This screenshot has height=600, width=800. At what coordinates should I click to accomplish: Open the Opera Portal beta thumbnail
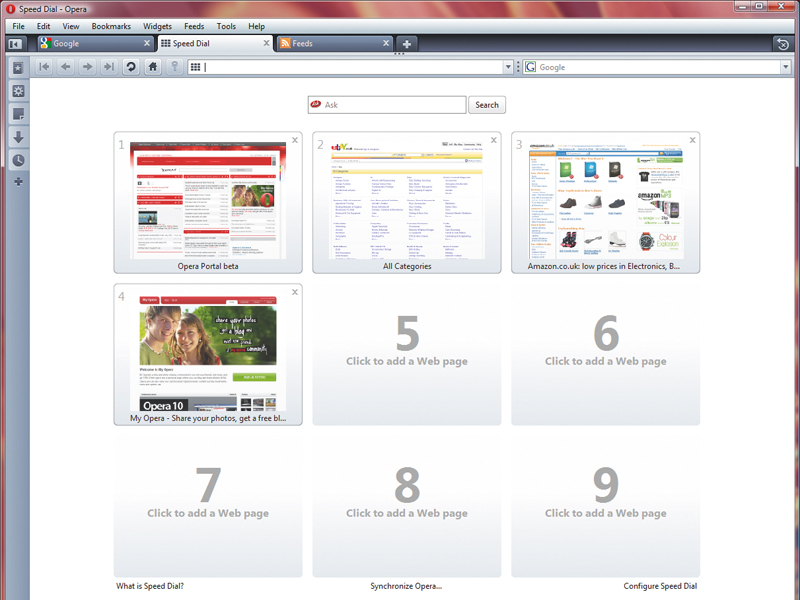[208, 203]
